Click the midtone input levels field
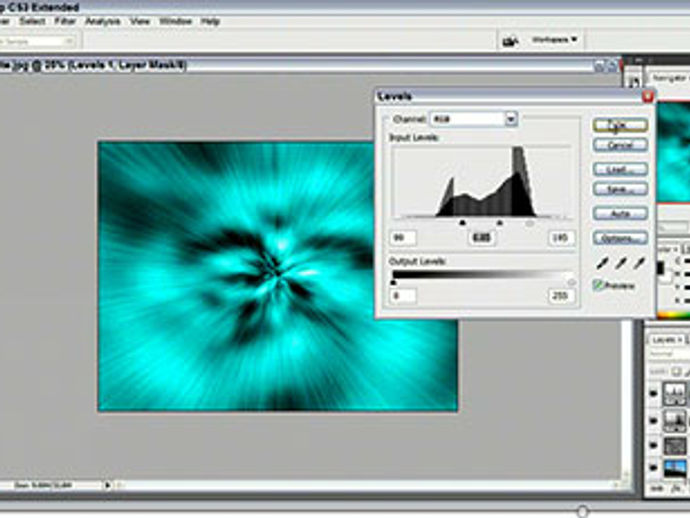This screenshot has width=690, height=518. coord(481,238)
